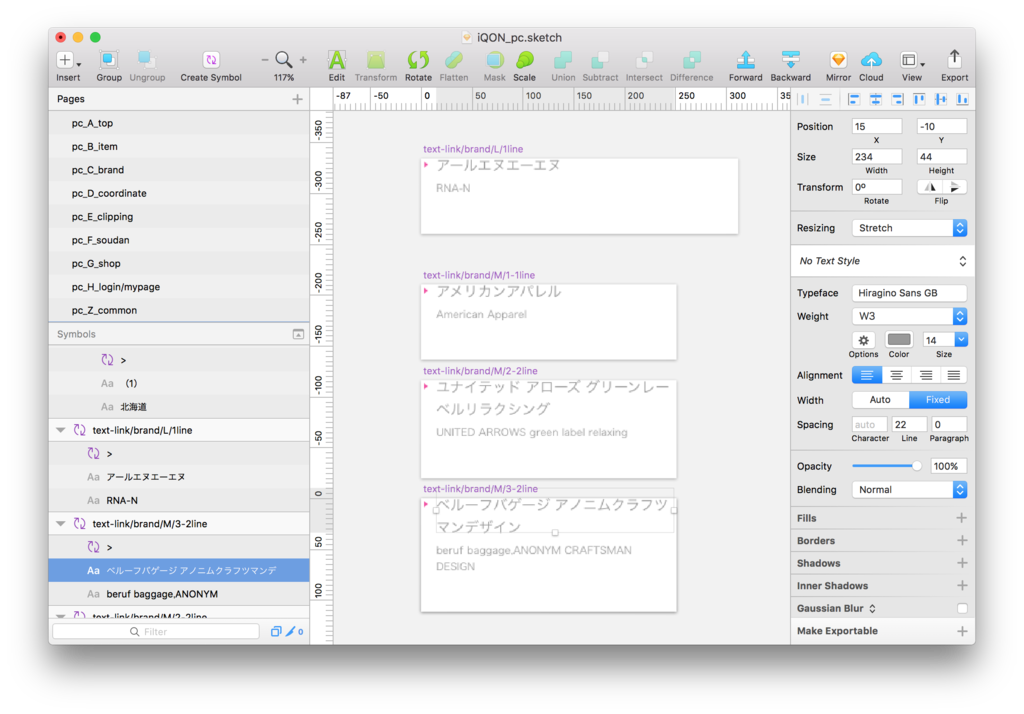Open the No Text Style dropdown

(882, 261)
